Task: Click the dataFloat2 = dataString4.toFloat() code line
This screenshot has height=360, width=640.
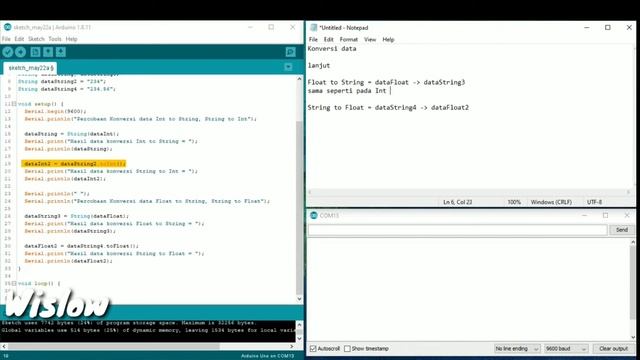Action: coord(81,246)
